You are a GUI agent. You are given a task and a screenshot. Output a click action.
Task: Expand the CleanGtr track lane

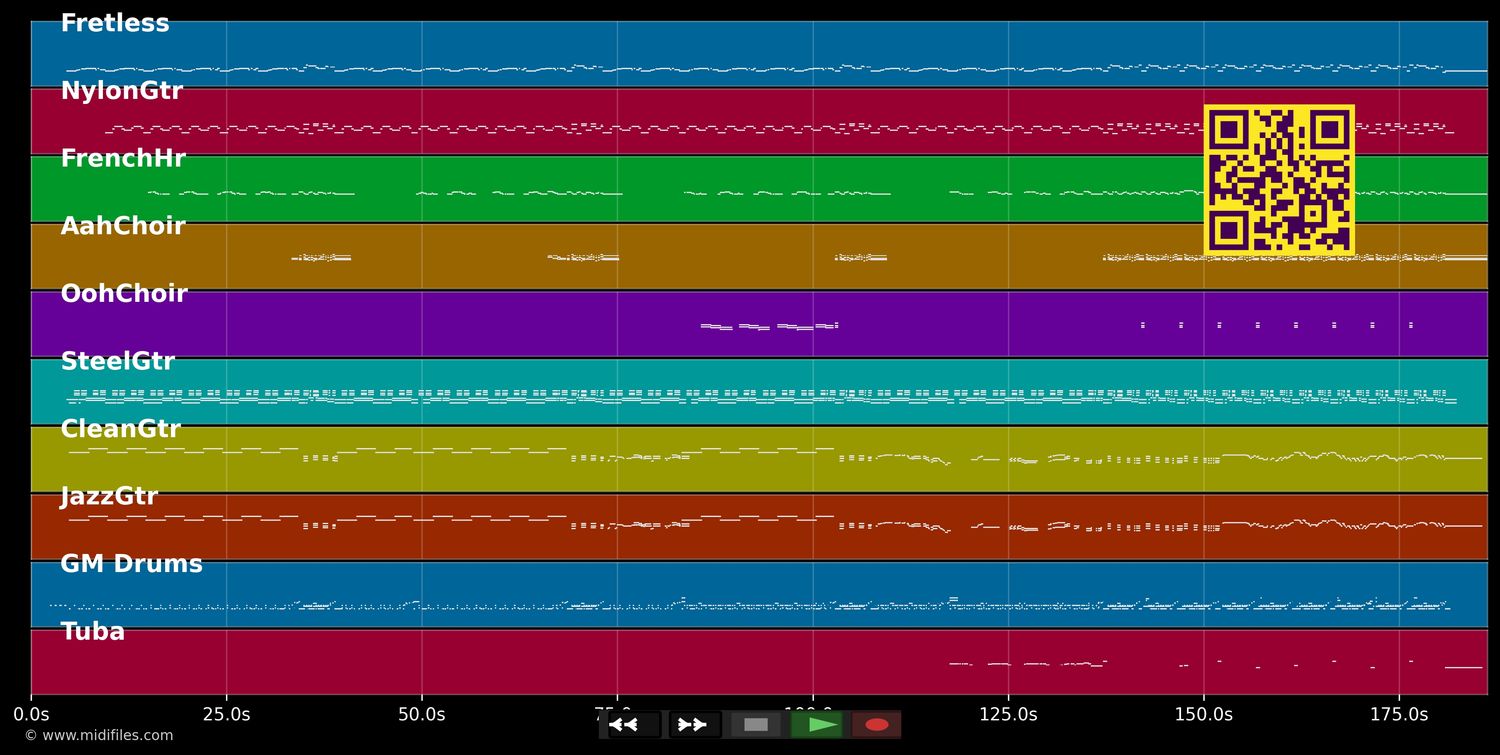point(120,428)
